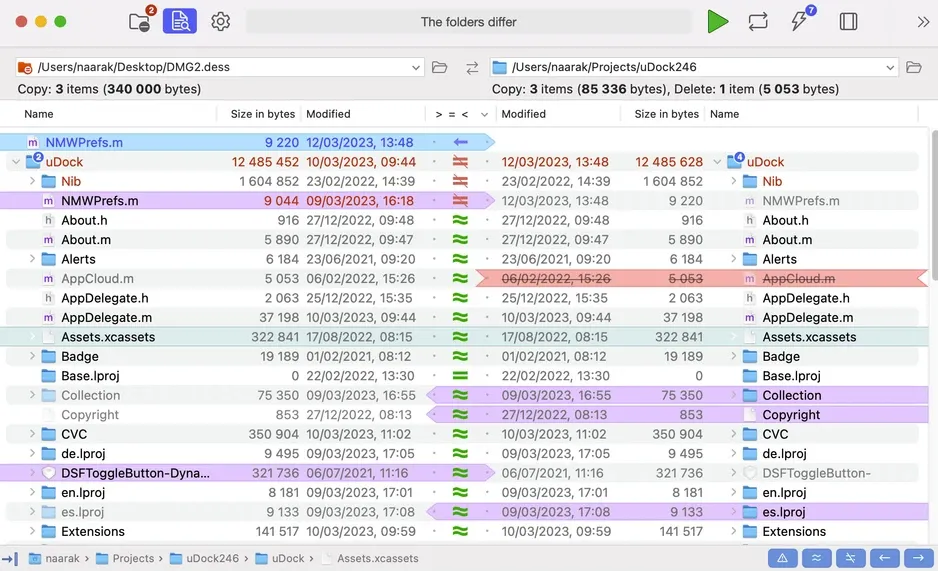Click Assets.xcassets in the path breadcrumb
938x571 pixels.
pyautogui.click(x=377, y=558)
